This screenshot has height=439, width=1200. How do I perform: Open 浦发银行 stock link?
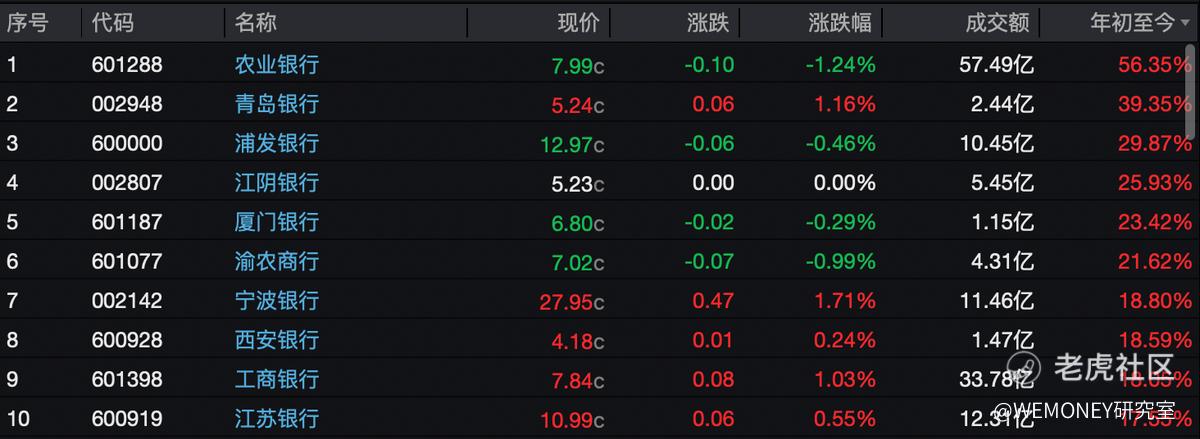(277, 143)
